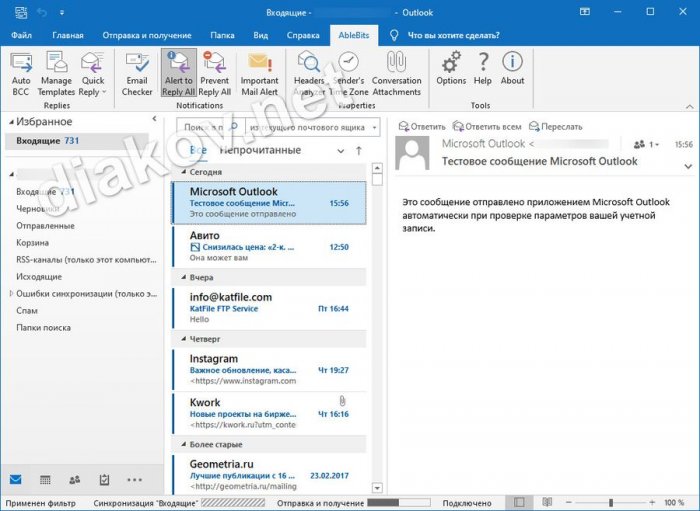The image size is (700, 511).
Task: Open Sender's Time Zone
Action: click(x=349, y=74)
